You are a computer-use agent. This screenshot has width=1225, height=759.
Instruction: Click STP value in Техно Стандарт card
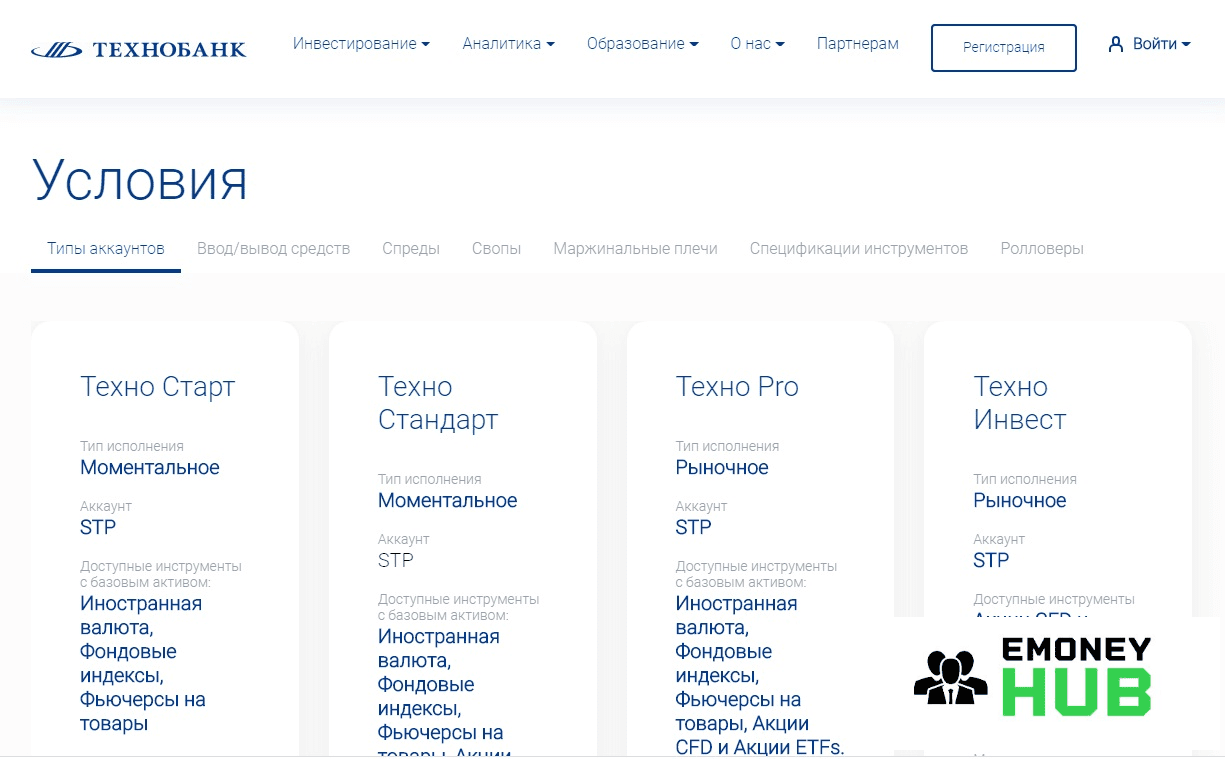(x=395, y=560)
